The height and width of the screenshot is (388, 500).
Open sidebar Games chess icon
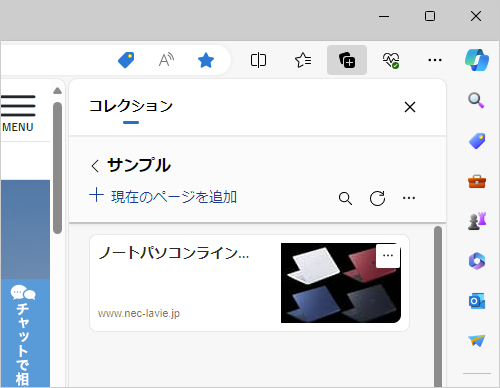coord(477,221)
